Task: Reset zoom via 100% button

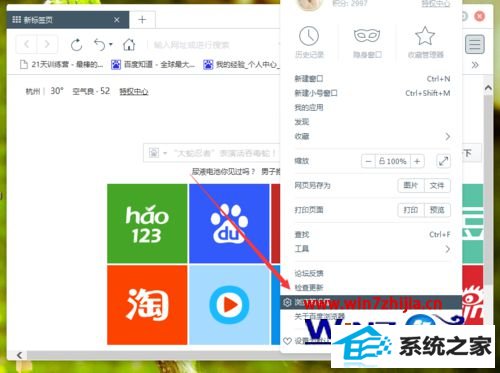Action: tap(393, 161)
